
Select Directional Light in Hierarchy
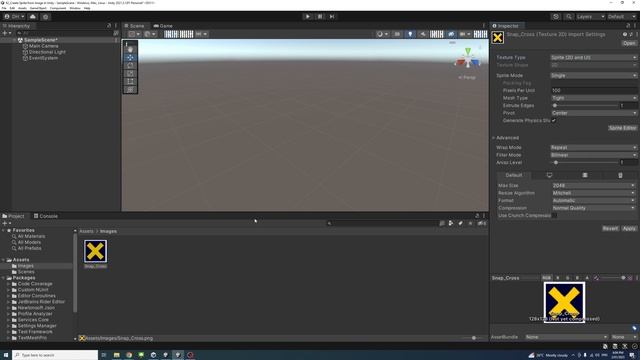(x=47, y=52)
